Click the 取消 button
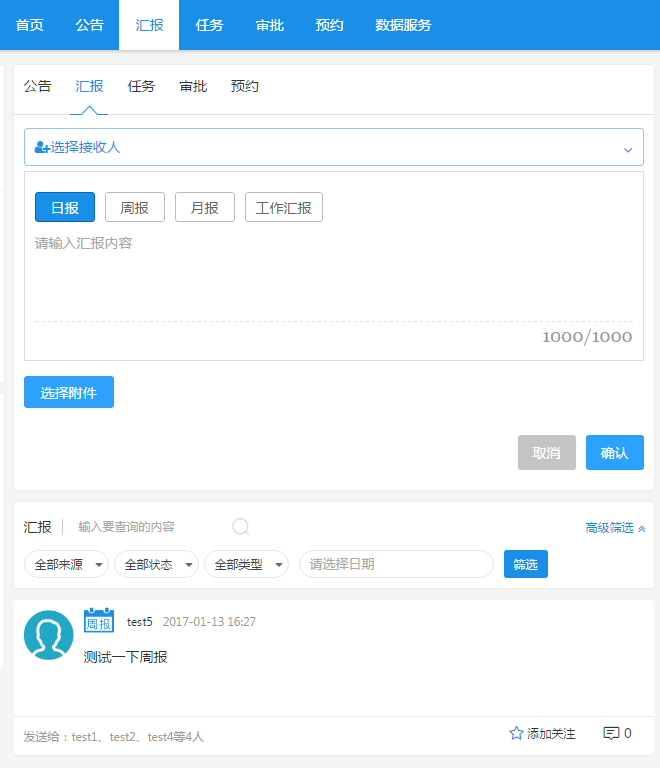The width and height of the screenshot is (660, 768). 547,453
